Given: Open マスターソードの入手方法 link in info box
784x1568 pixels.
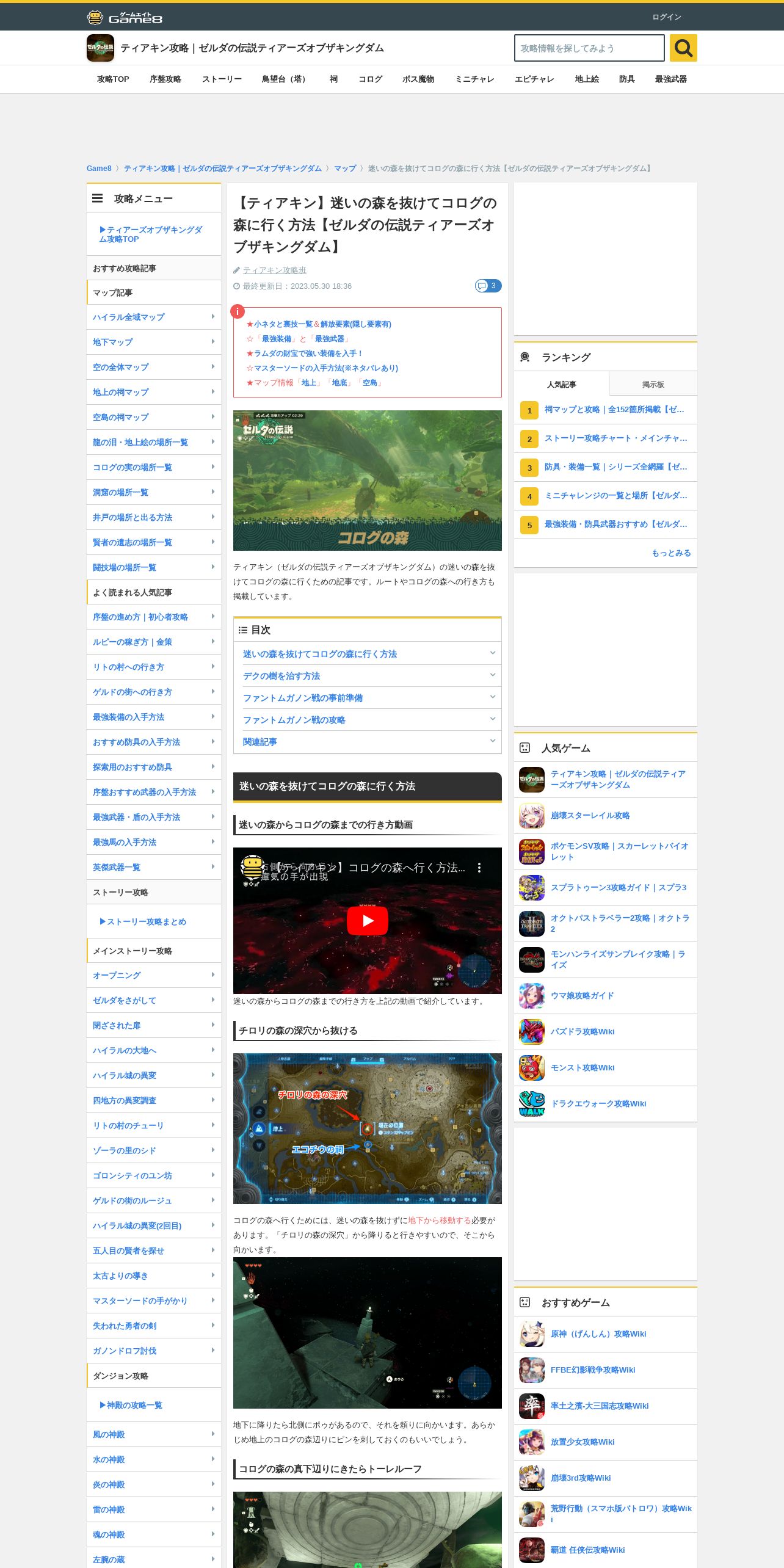Looking at the screenshot, I should click(x=326, y=368).
